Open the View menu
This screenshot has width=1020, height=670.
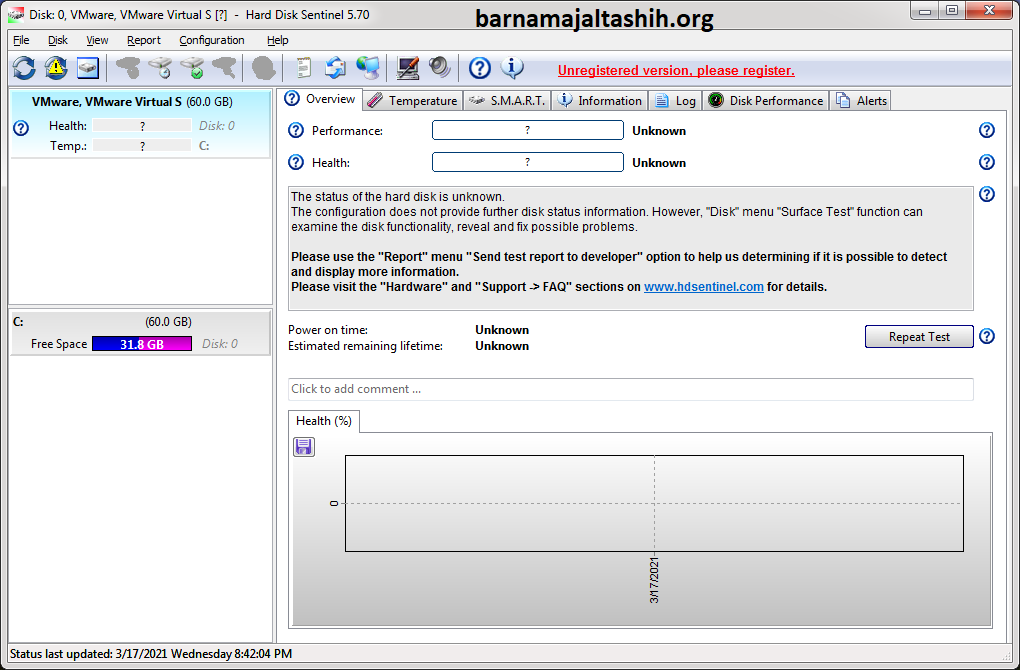[97, 40]
